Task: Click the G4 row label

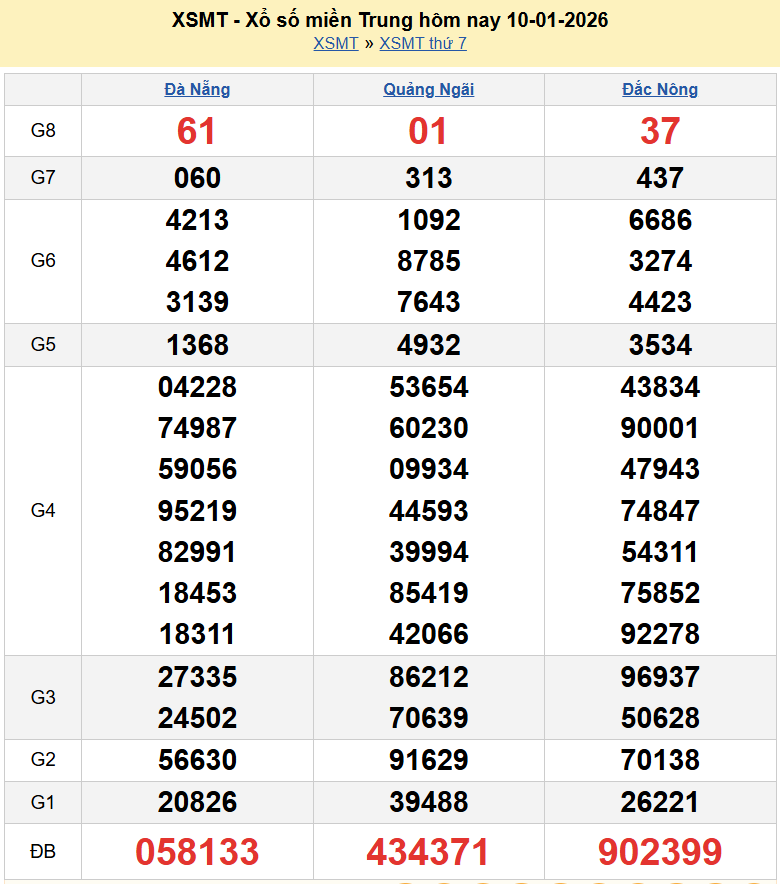Action: 43,510
